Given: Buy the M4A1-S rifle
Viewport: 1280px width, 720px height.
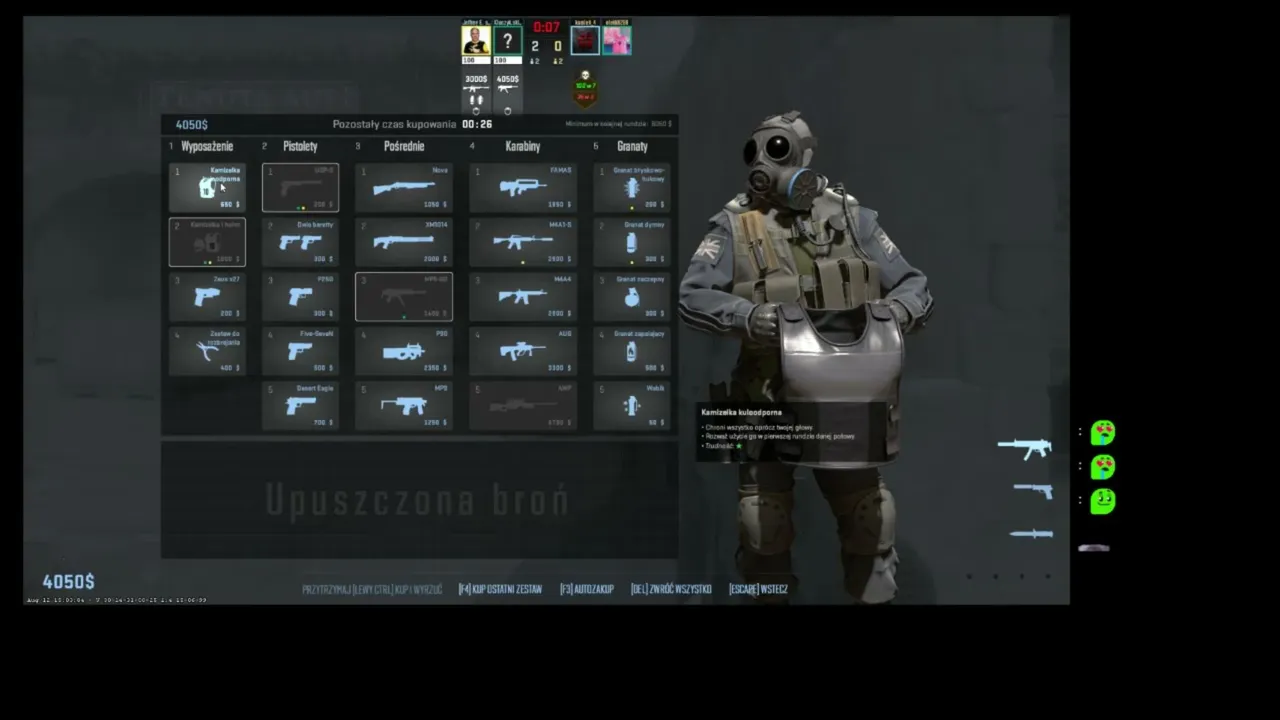Looking at the screenshot, I should [x=523, y=242].
